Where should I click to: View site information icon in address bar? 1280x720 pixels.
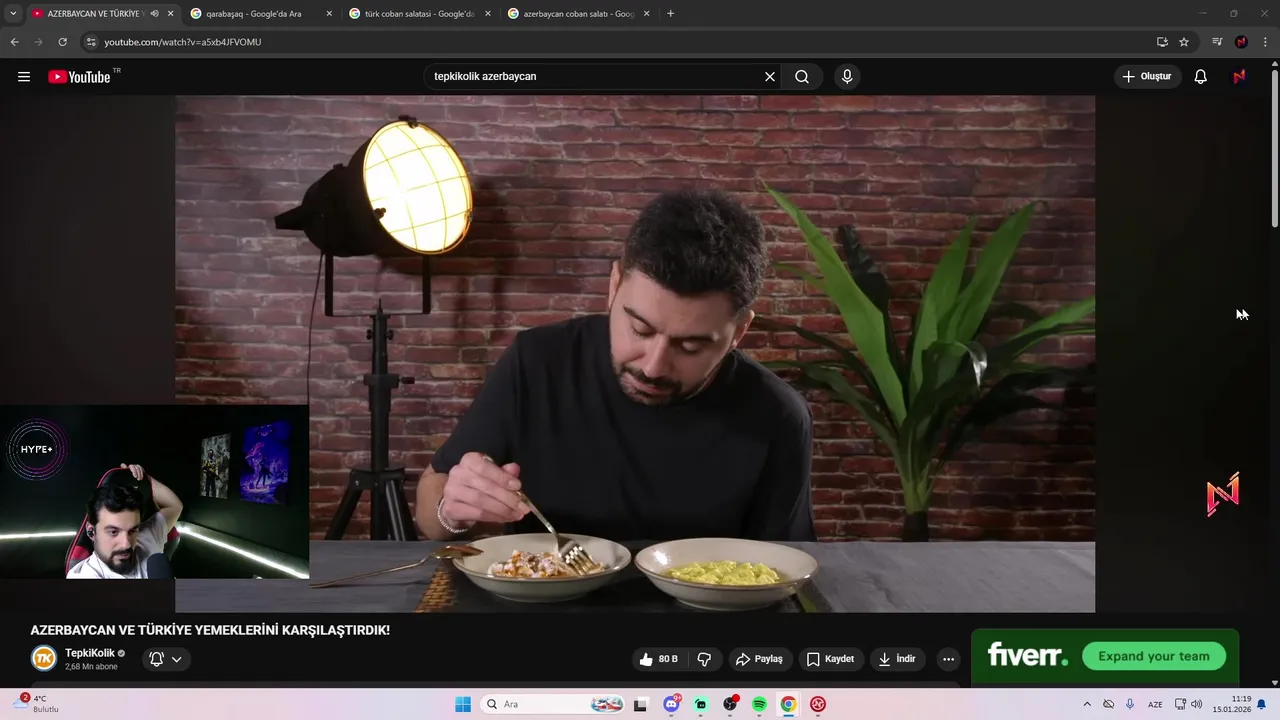click(91, 42)
